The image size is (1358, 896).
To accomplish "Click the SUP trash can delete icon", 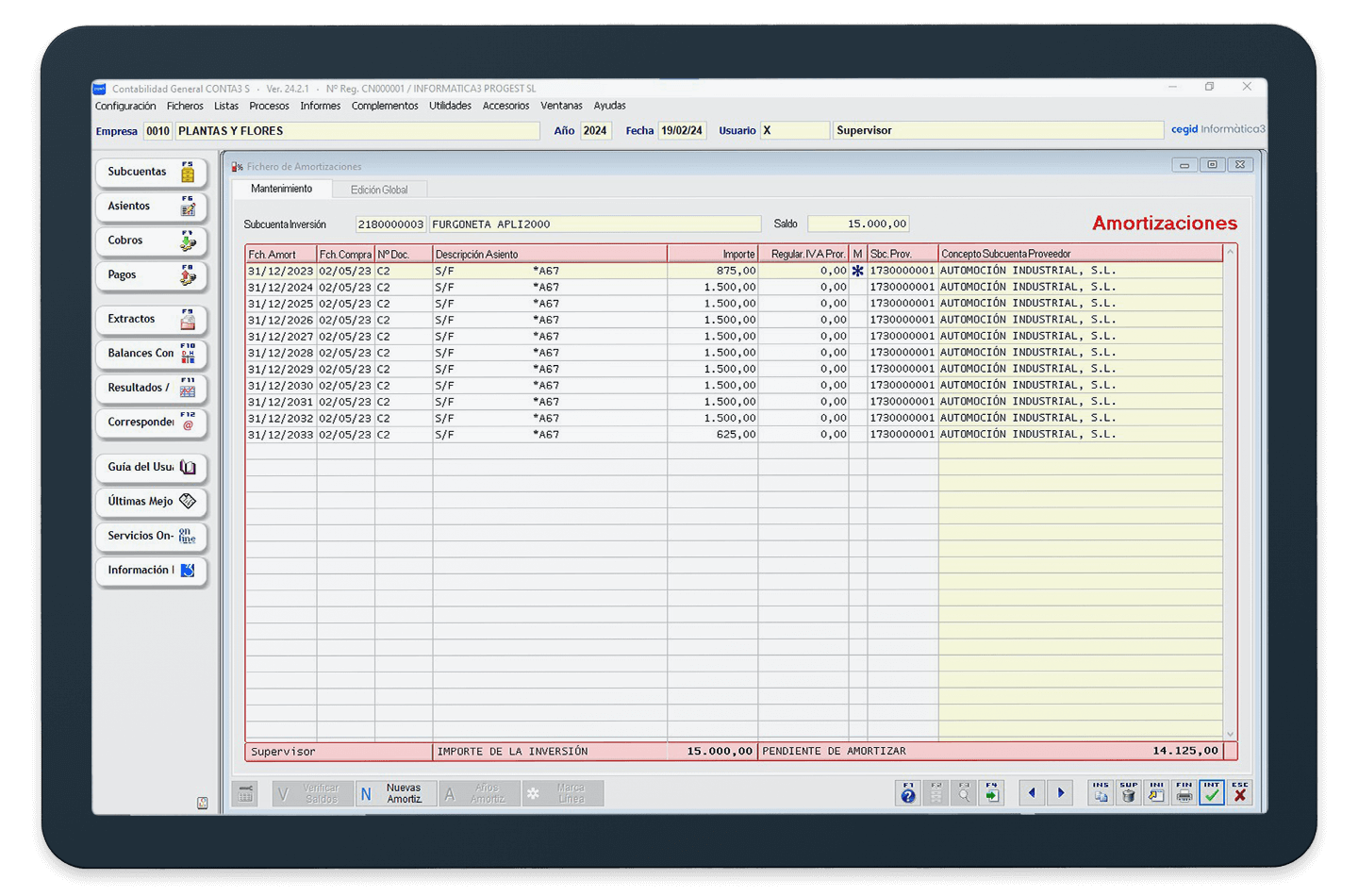I will pyautogui.click(x=1128, y=793).
